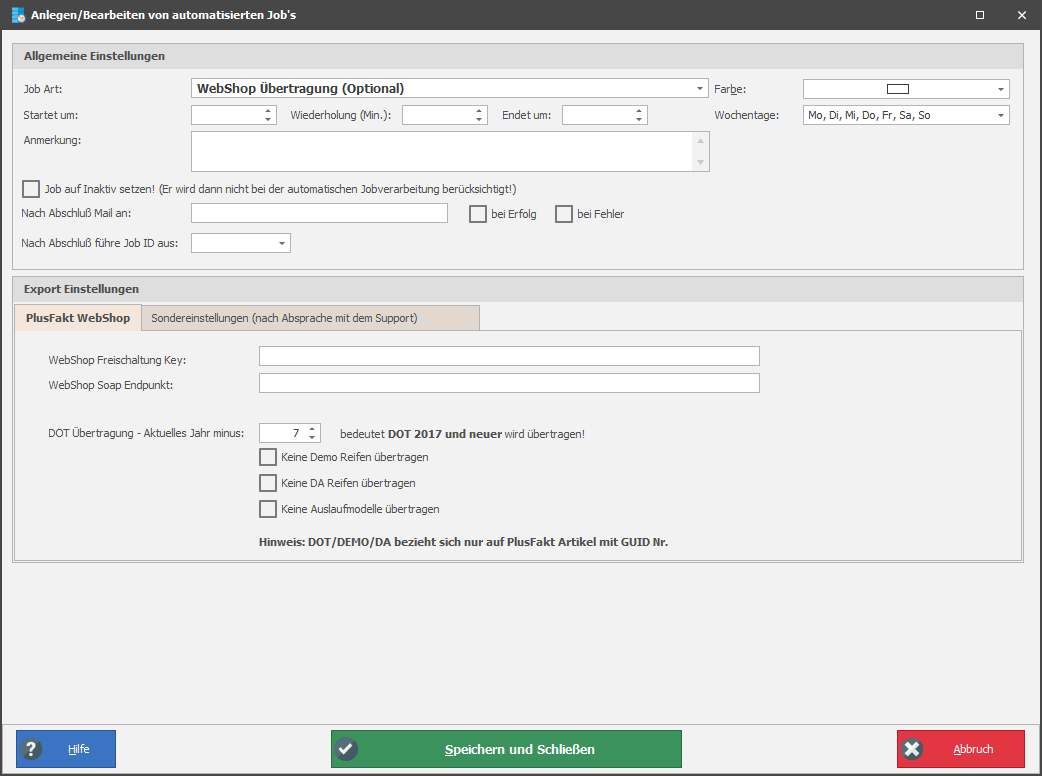Close the job dialog window
Screen dimensions: 1042x776
click(x=1022, y=15)
